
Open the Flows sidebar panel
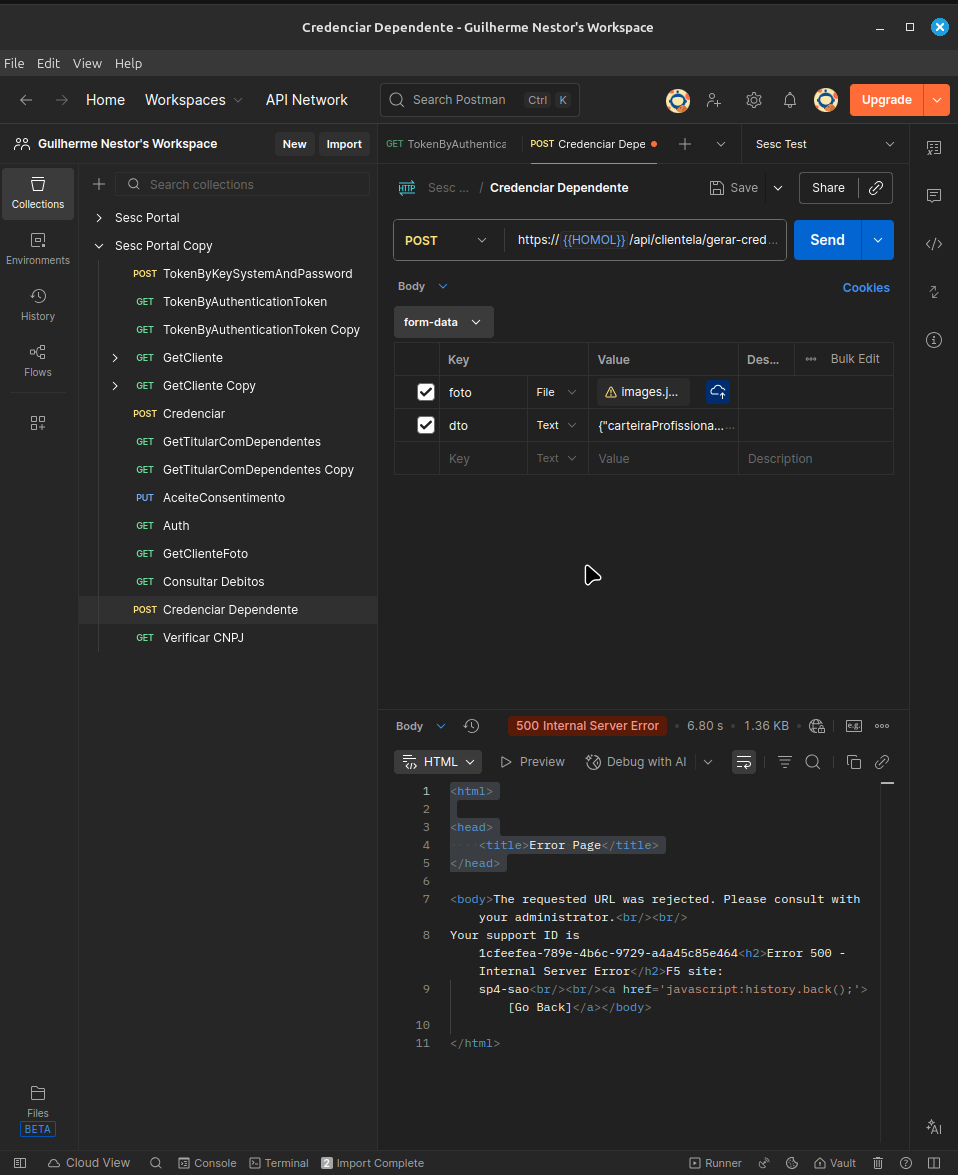(38, 360)
